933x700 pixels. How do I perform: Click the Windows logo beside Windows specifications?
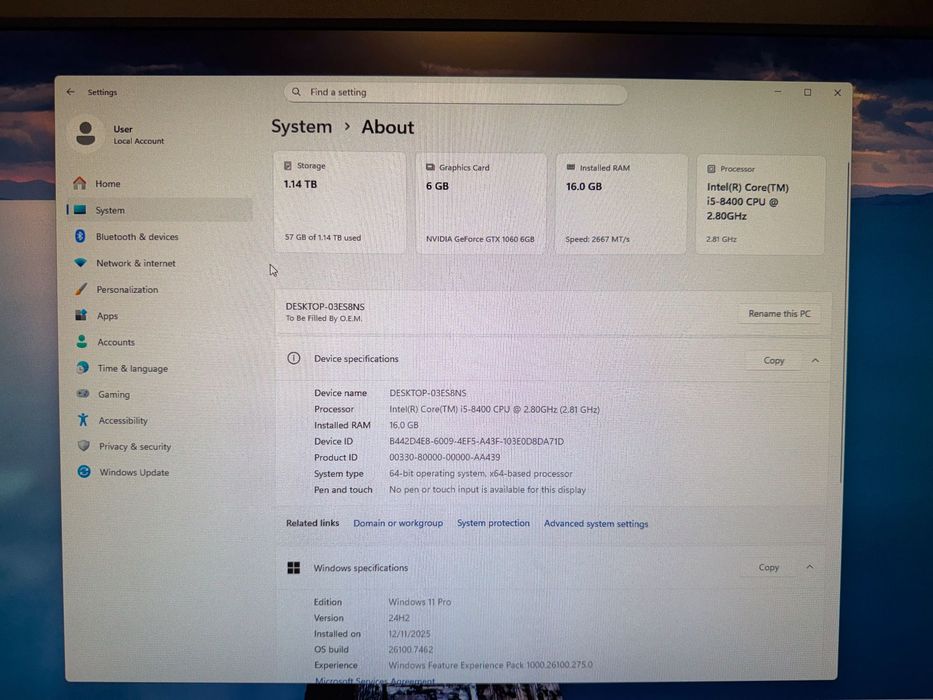(294, 567)
